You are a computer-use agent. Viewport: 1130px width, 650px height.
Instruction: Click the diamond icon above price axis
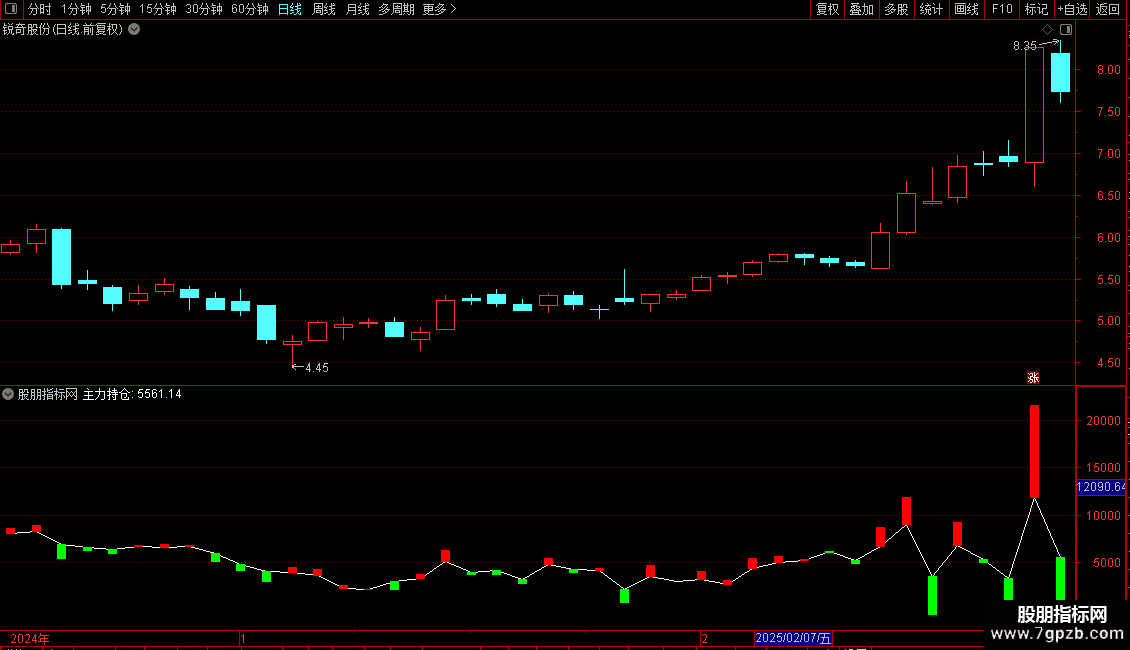click(x=1048, y=30)
